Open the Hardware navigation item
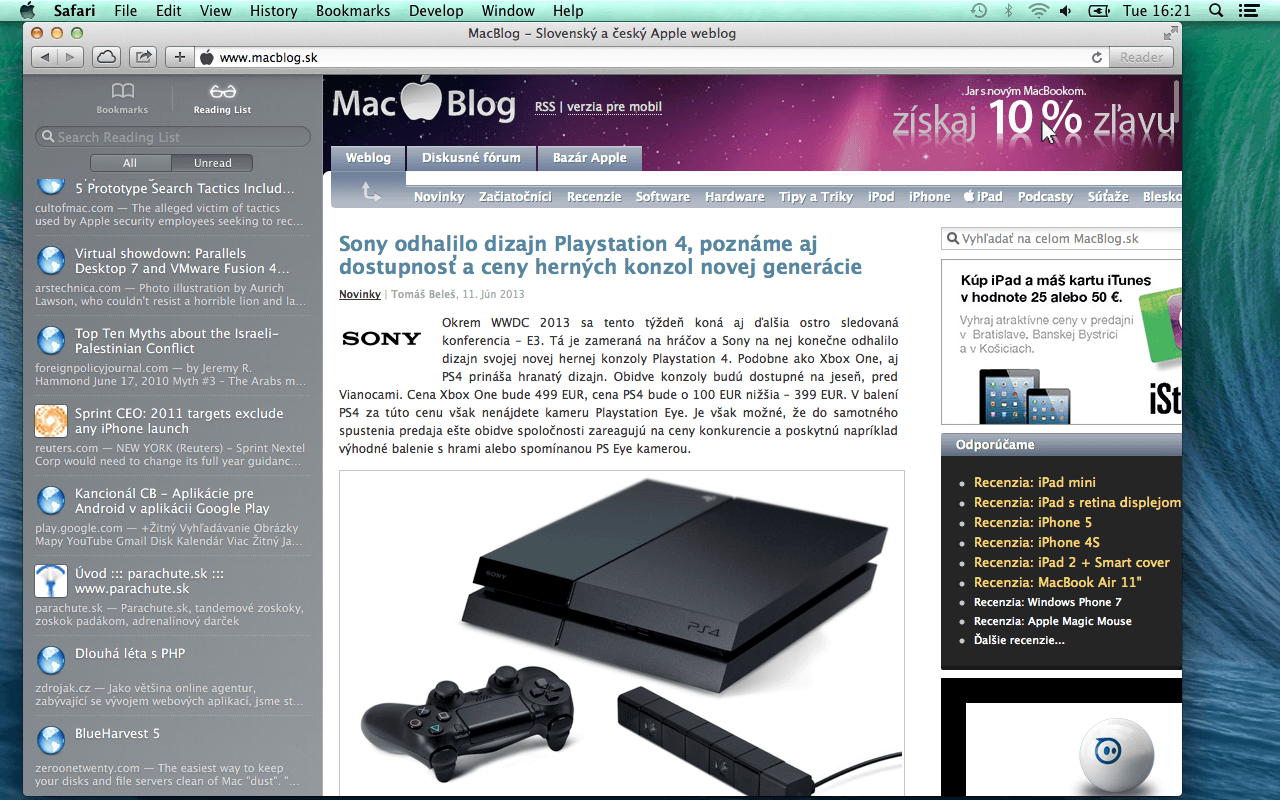The height and width of the screenshot is (800, 1280). pos(734,197)
